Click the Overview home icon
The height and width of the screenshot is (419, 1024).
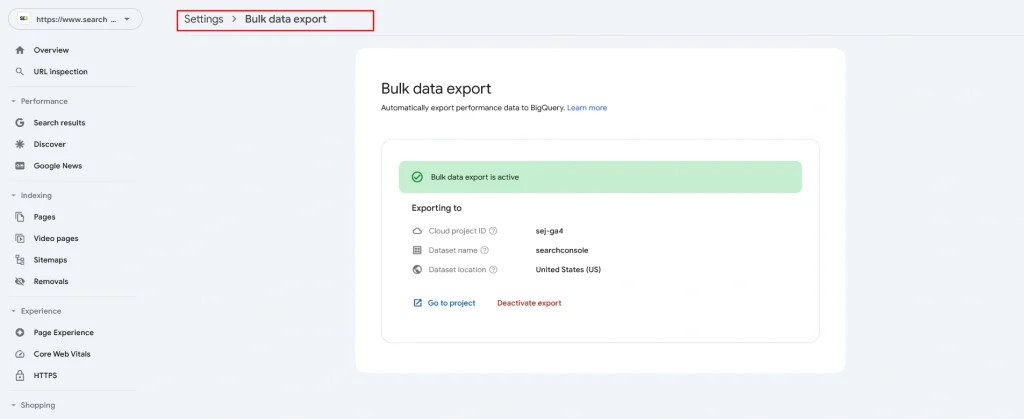(20, 50)
